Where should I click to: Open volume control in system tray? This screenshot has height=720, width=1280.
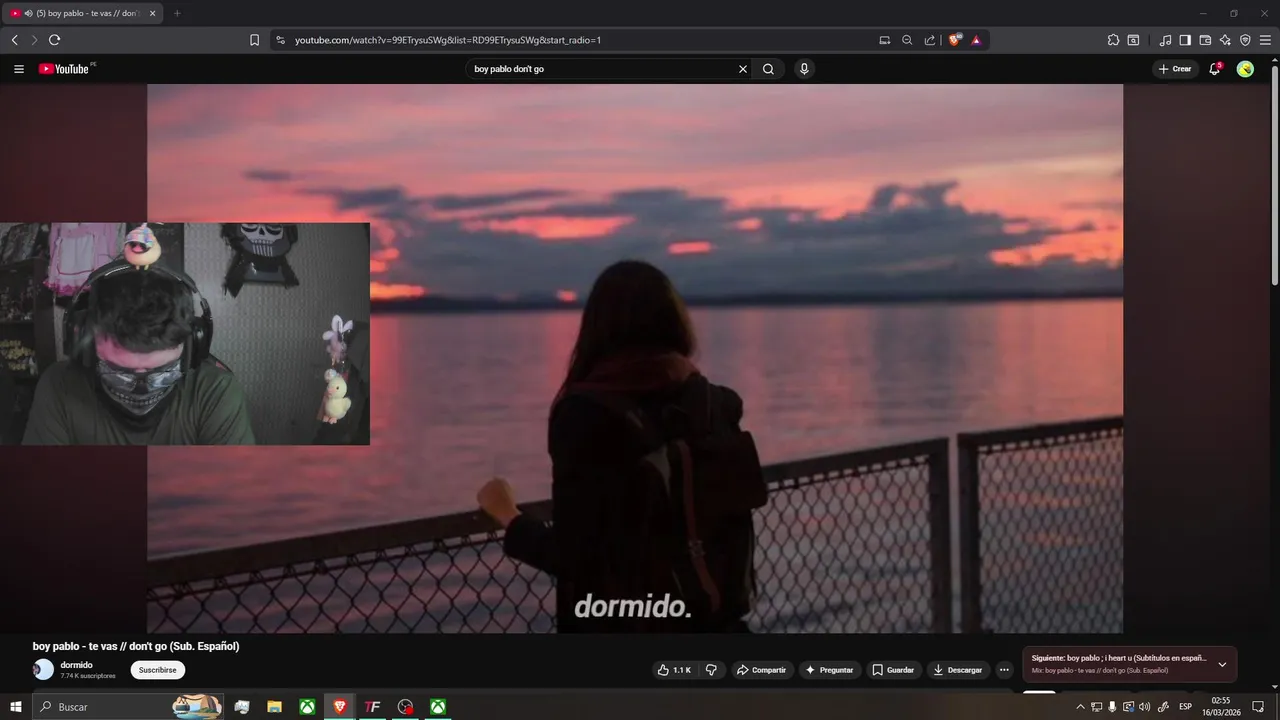(x=1144, y=707)
